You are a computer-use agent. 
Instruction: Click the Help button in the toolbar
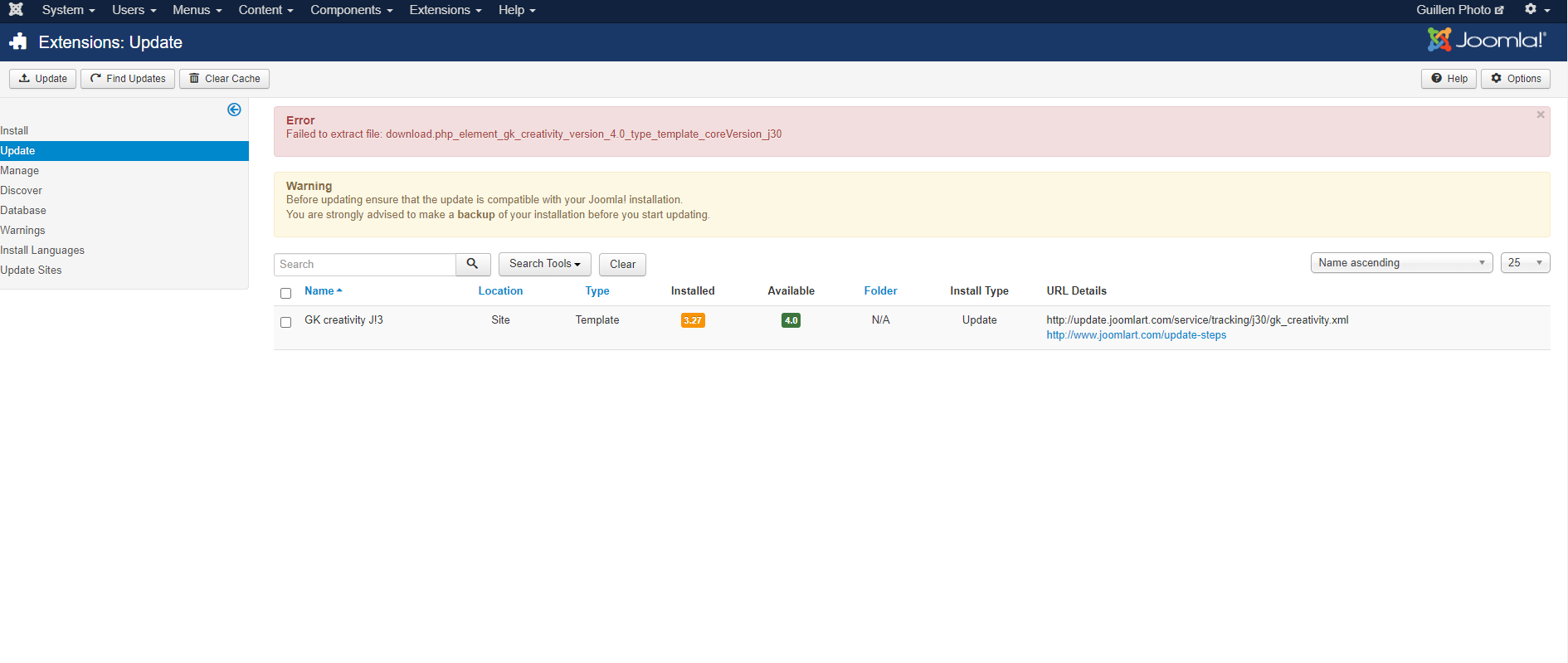click(1449, 79)
